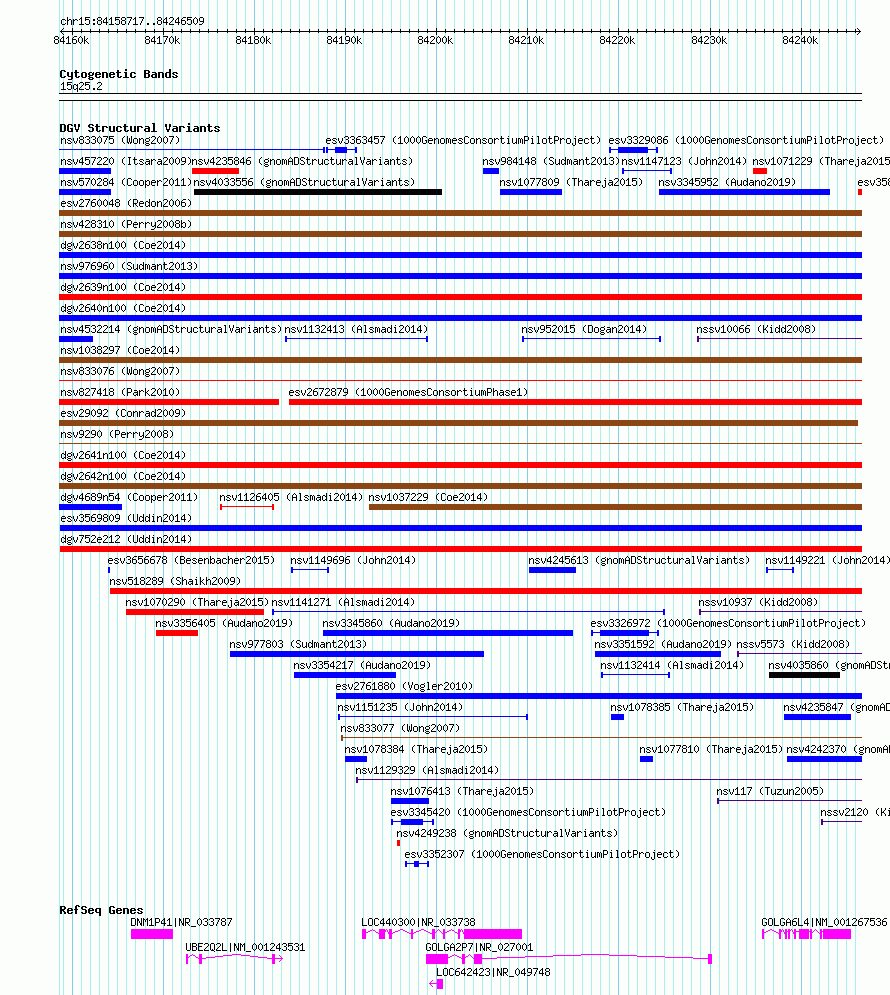
Task: Open dgv2641n100 (Coe2014) variant
Action: [123, 454]
